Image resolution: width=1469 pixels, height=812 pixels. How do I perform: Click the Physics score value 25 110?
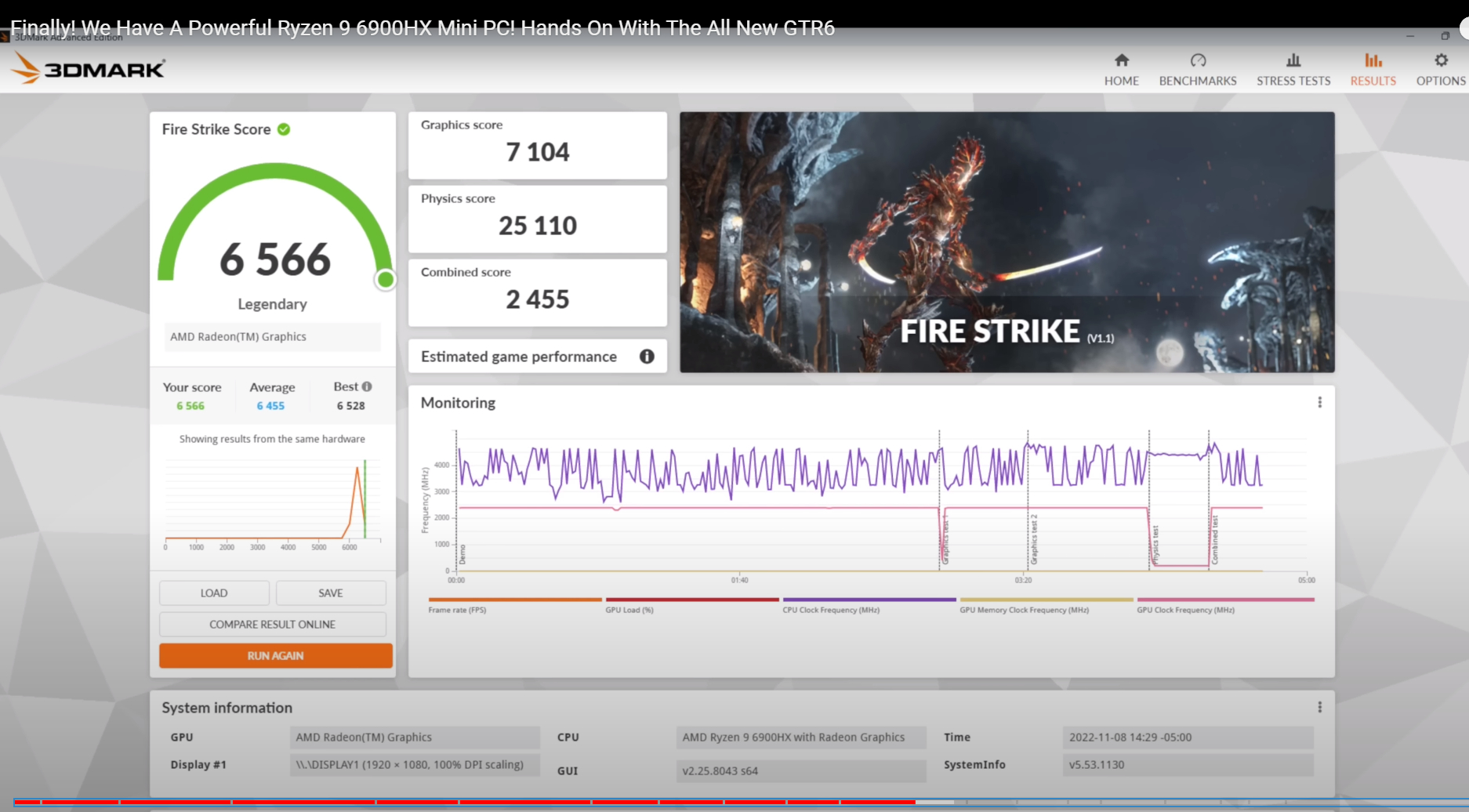[x=538, y=226]
